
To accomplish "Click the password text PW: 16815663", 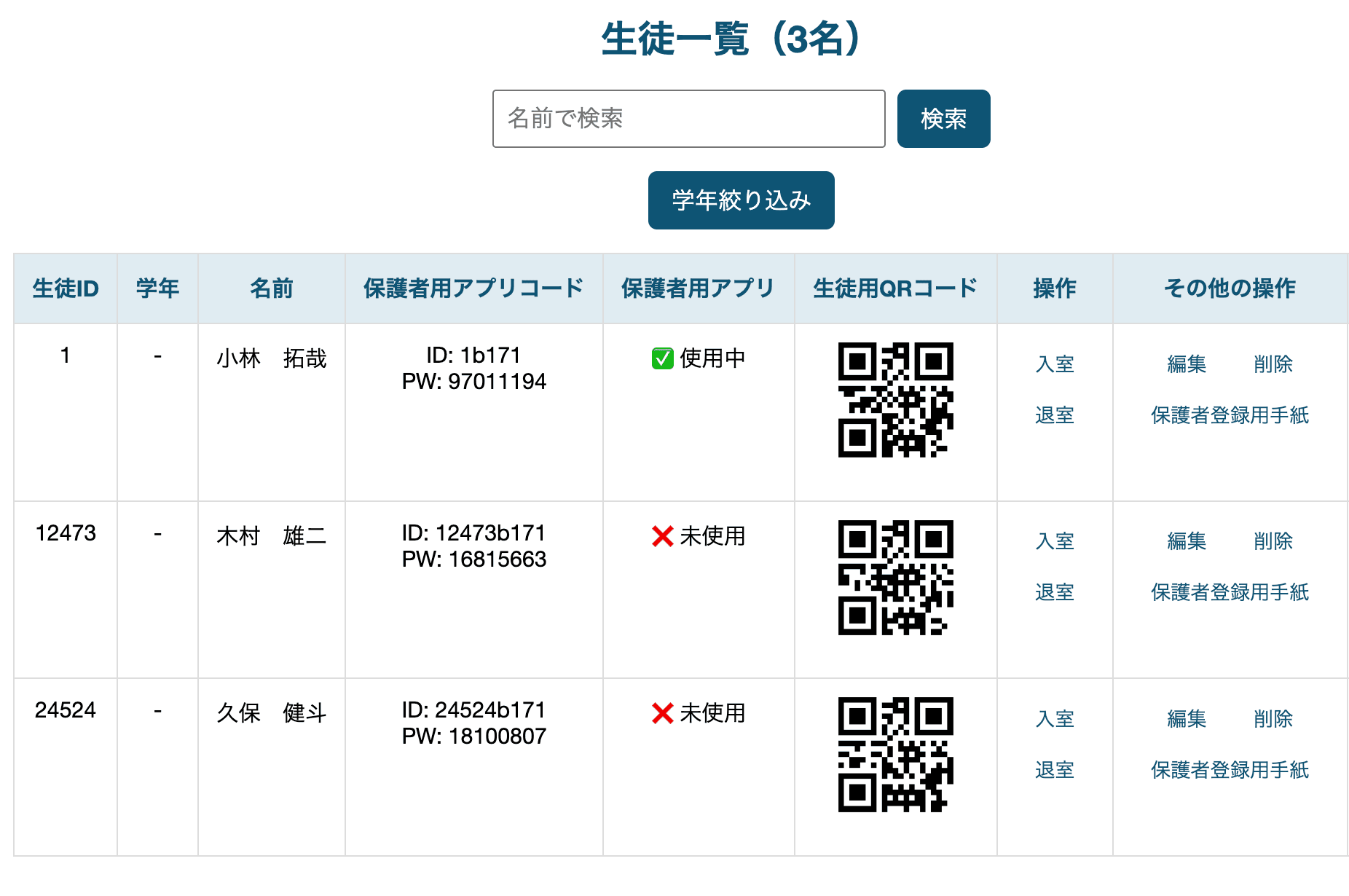I will [x=473, y=559].
